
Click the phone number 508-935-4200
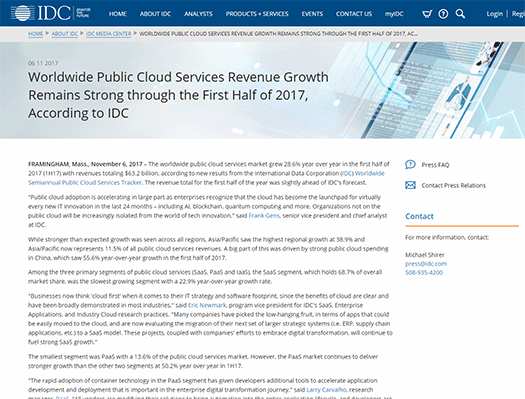tap(424, 272)
